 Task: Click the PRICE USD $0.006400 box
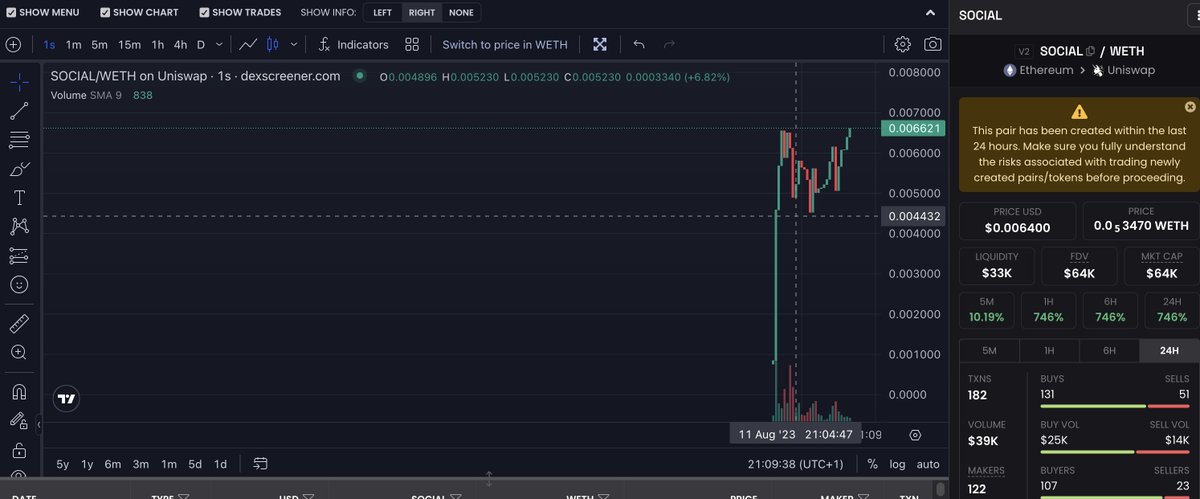1018,220
